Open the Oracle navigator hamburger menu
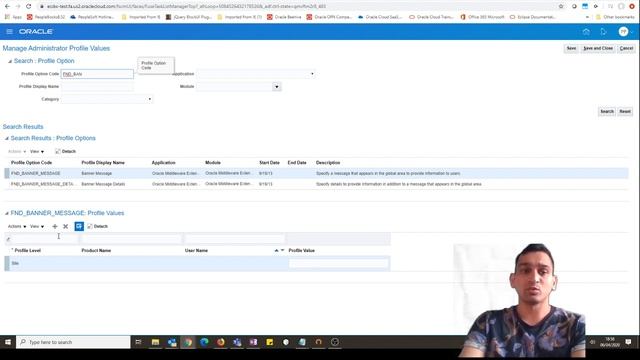This screenshot has width=640, height=360. (x=9, y=31)
